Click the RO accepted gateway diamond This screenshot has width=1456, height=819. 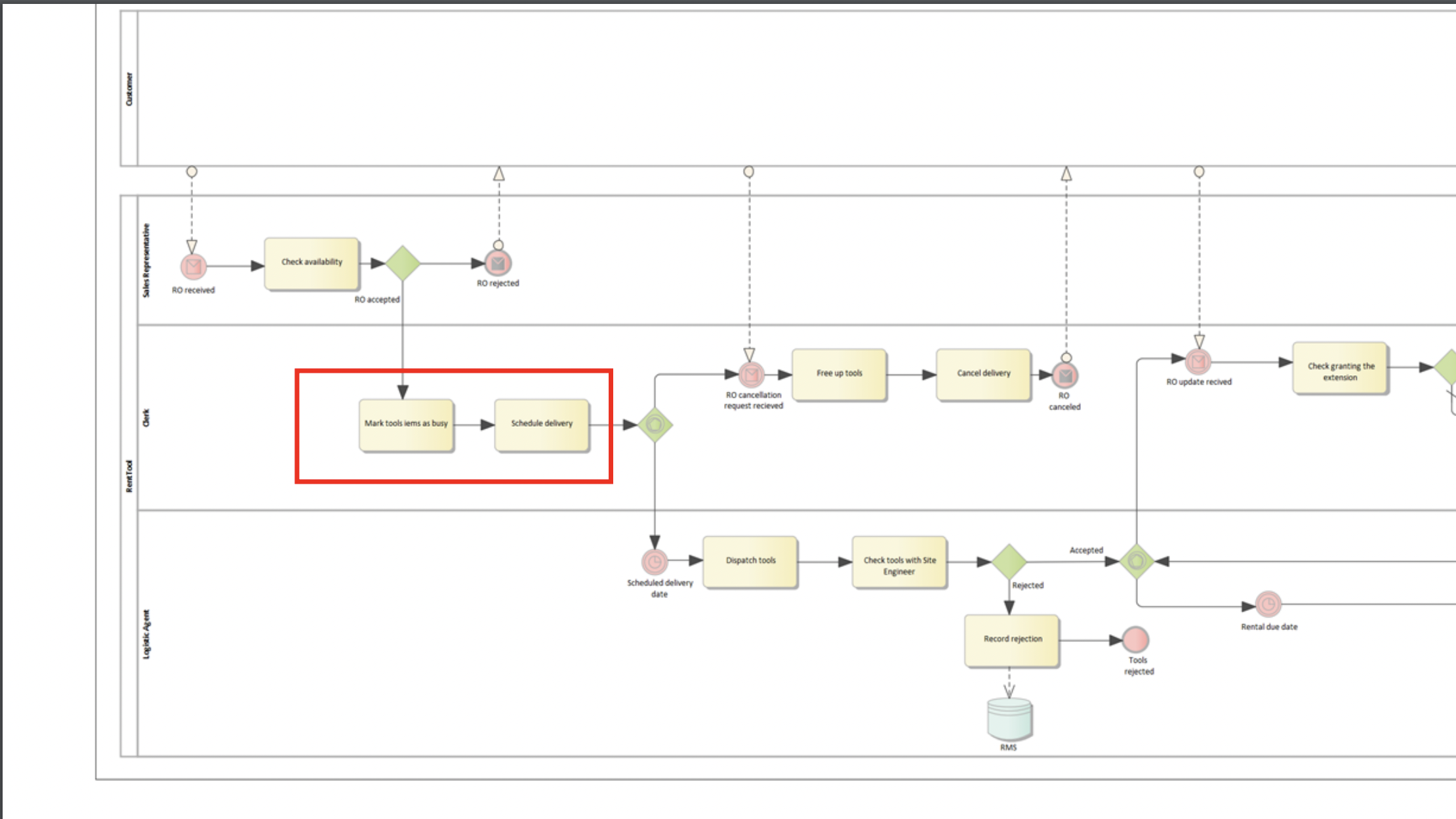pyautogui.click(x=402, y=262)
